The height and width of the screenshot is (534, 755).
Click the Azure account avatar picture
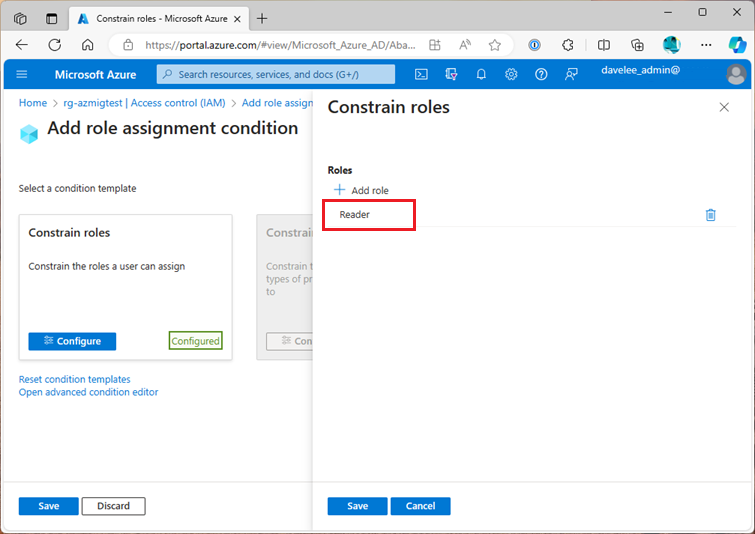click(x=736, y=75)
